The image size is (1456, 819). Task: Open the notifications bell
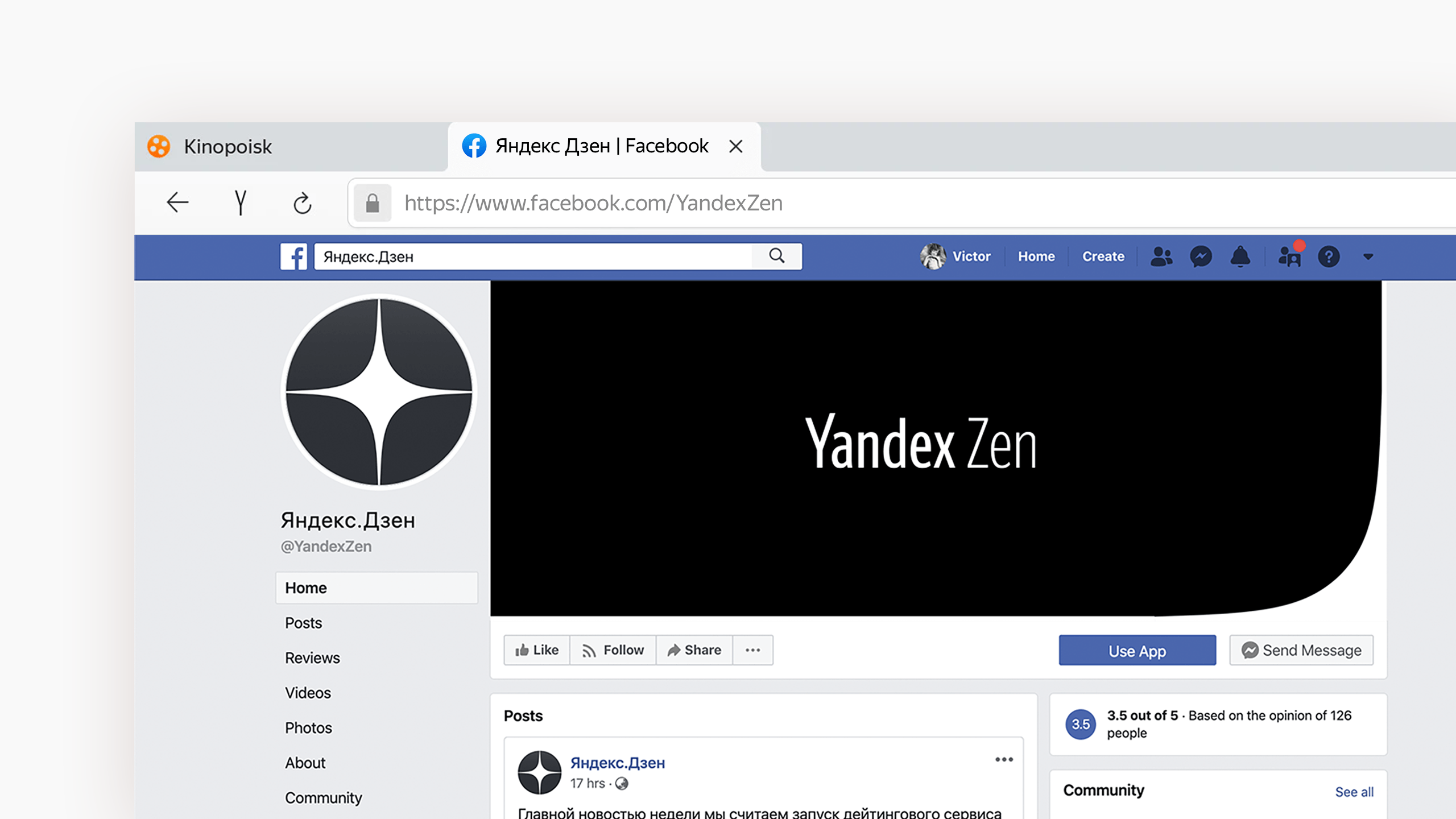point(1240,257)
